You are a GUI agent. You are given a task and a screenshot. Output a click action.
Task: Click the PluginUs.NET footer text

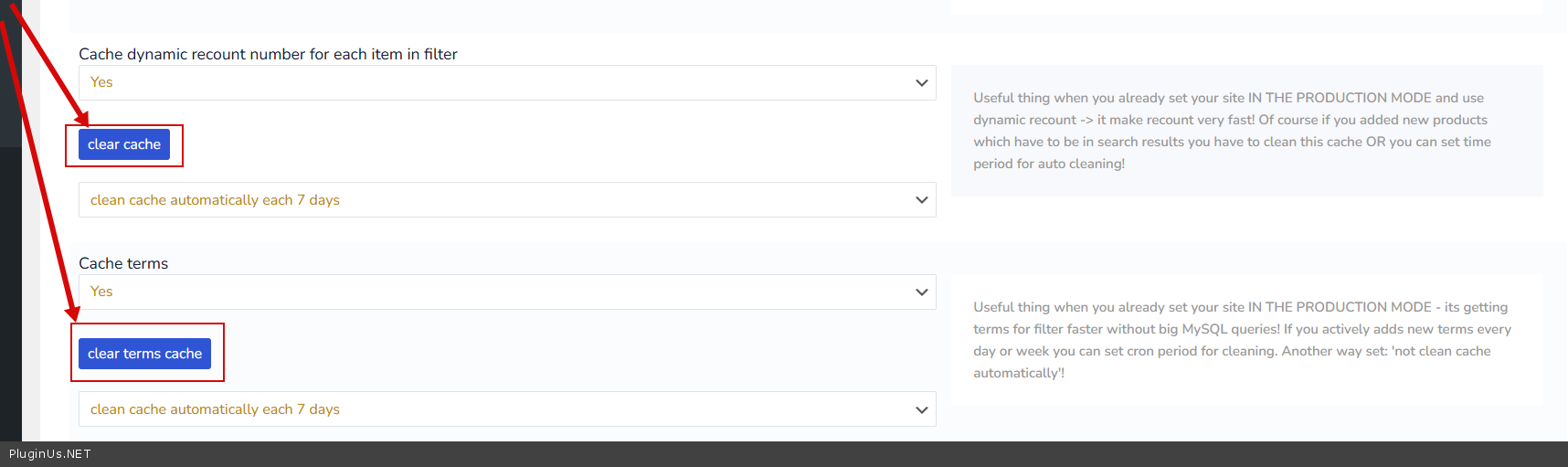pyautogui.click(x=50, y=454)
